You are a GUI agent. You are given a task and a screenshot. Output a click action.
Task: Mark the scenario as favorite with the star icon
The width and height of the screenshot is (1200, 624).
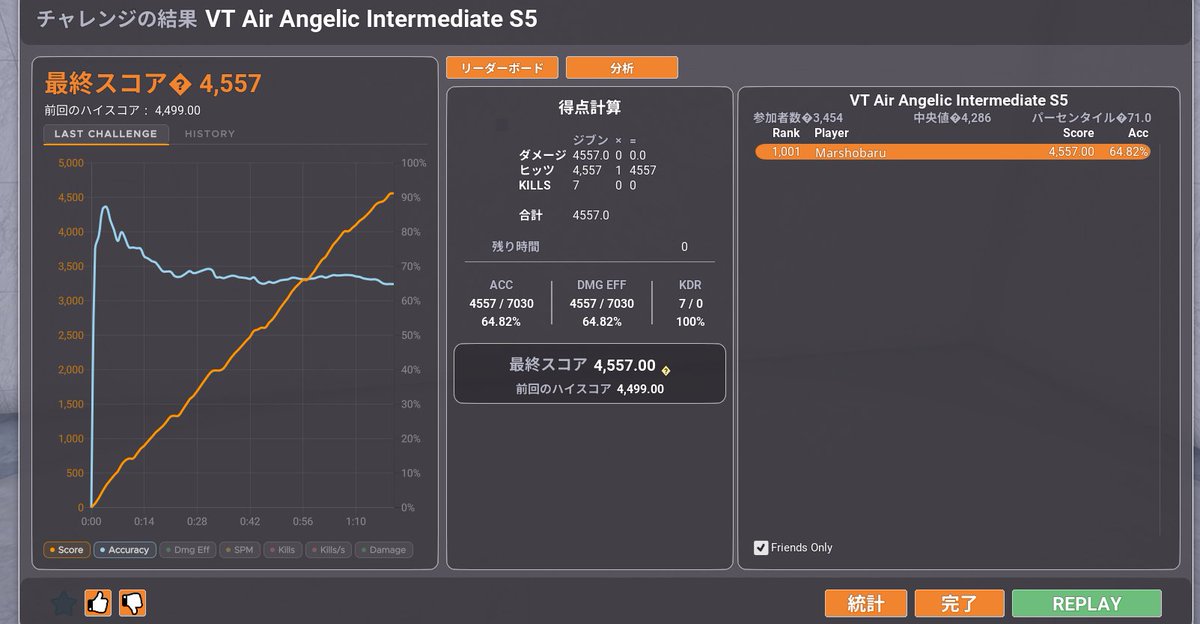point(64,603)
